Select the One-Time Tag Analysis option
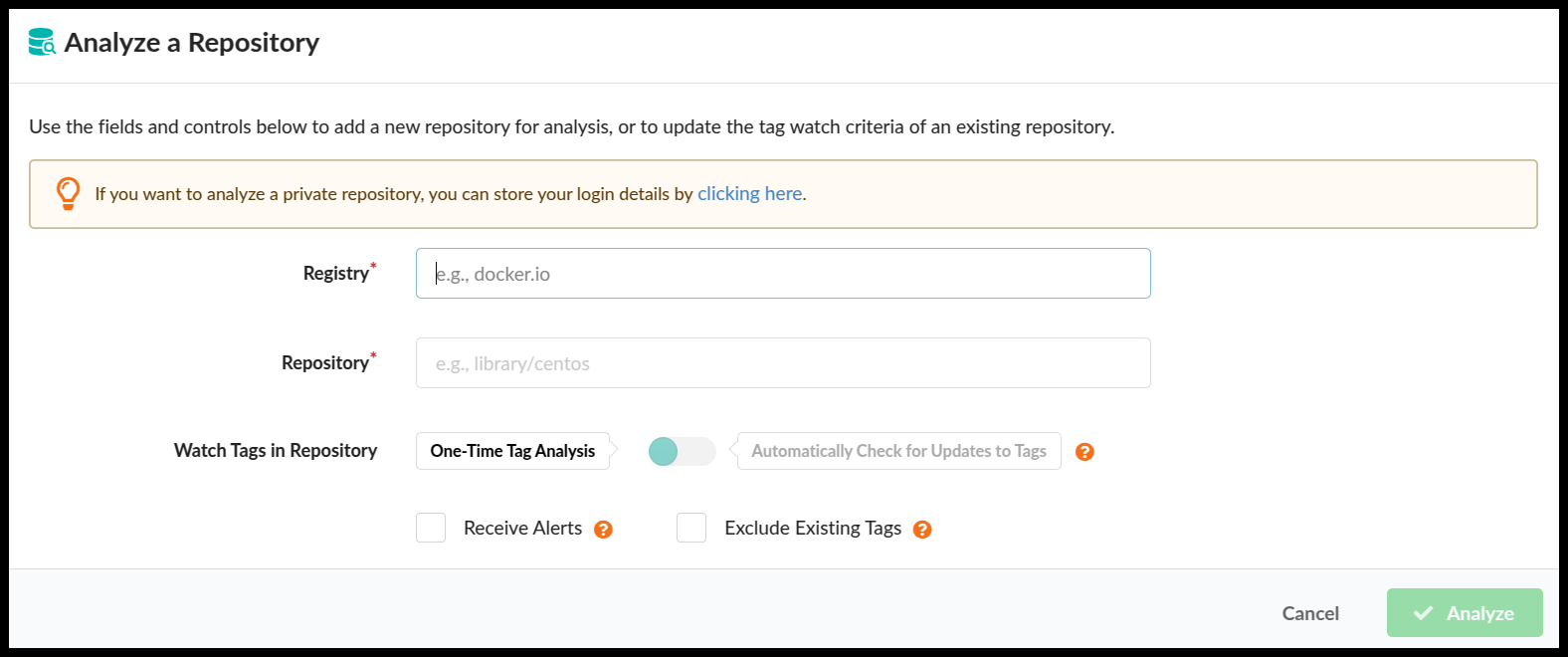The width and height of the screenshot is (1568, 657). 512,451
